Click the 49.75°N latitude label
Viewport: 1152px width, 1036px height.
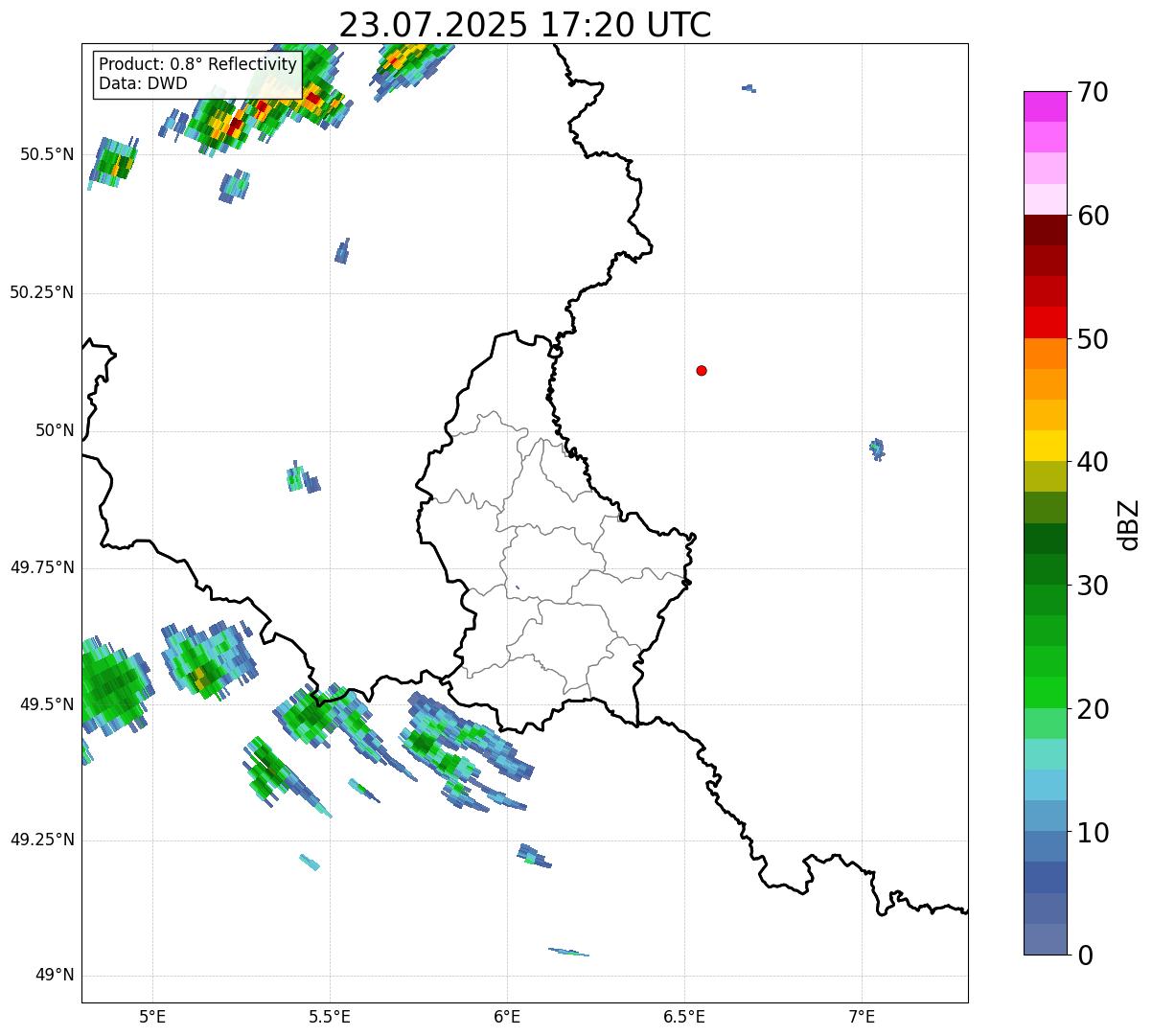click(x=42, y=567)
